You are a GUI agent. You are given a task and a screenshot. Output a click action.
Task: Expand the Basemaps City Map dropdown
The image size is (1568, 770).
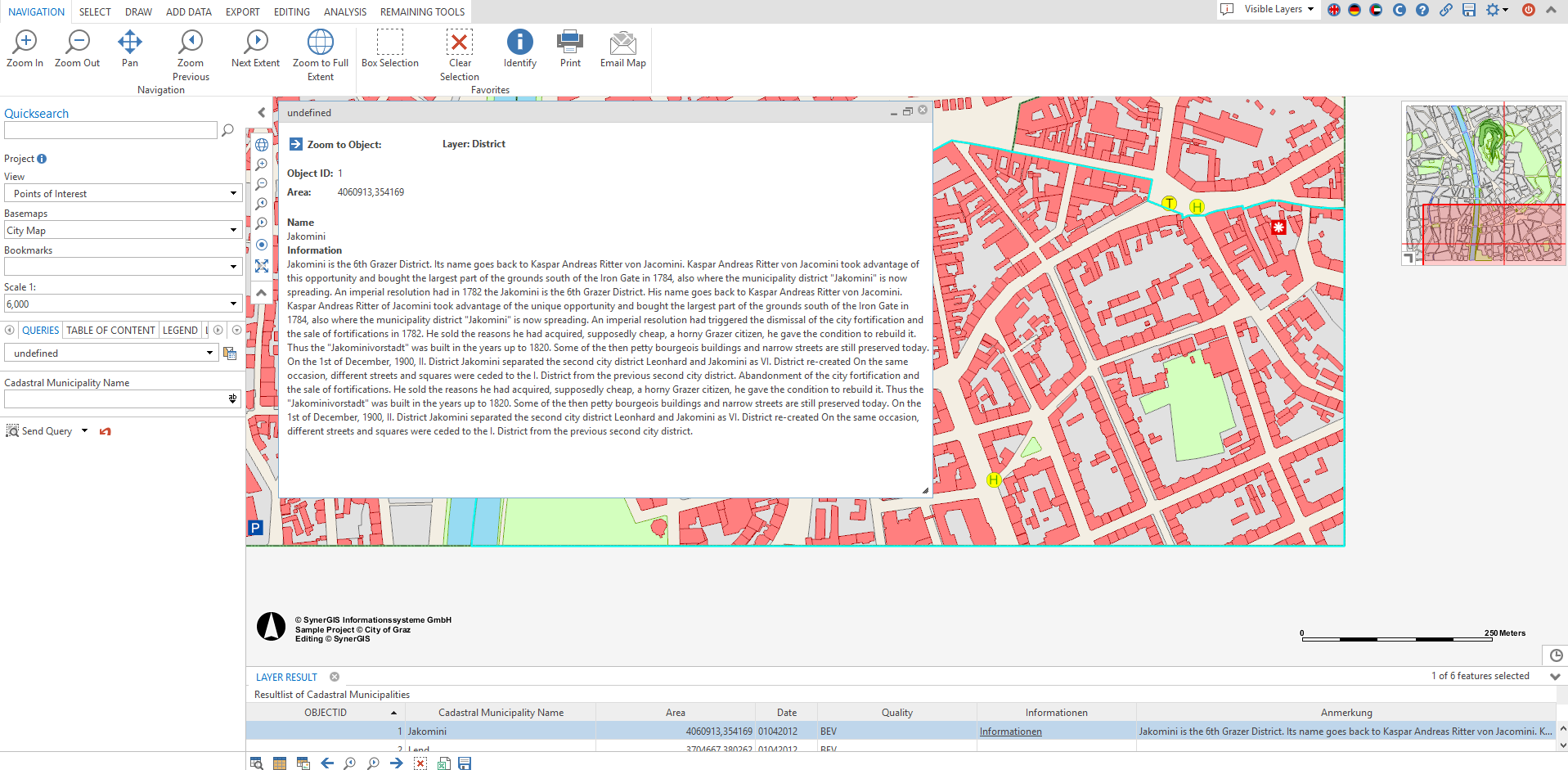pos(233,231)
